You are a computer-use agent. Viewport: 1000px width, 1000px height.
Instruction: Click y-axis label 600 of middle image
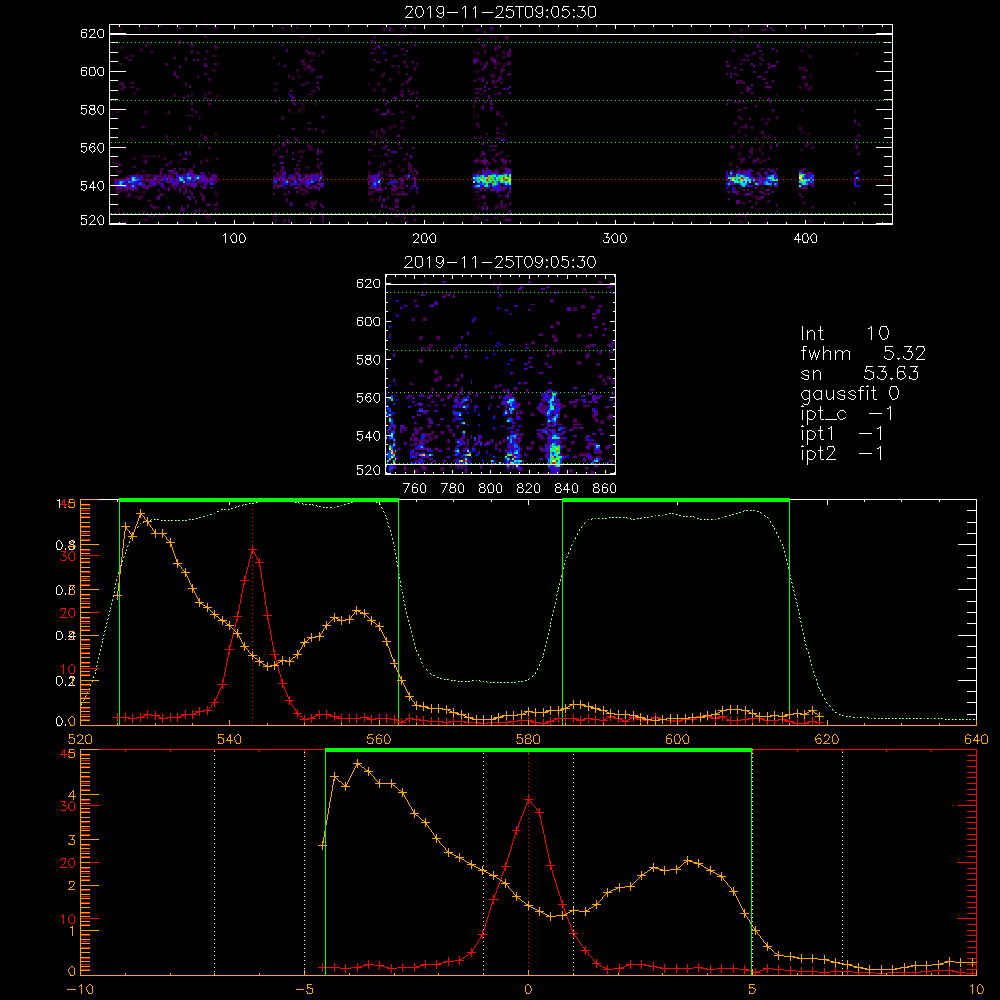(x=369, y=321)
